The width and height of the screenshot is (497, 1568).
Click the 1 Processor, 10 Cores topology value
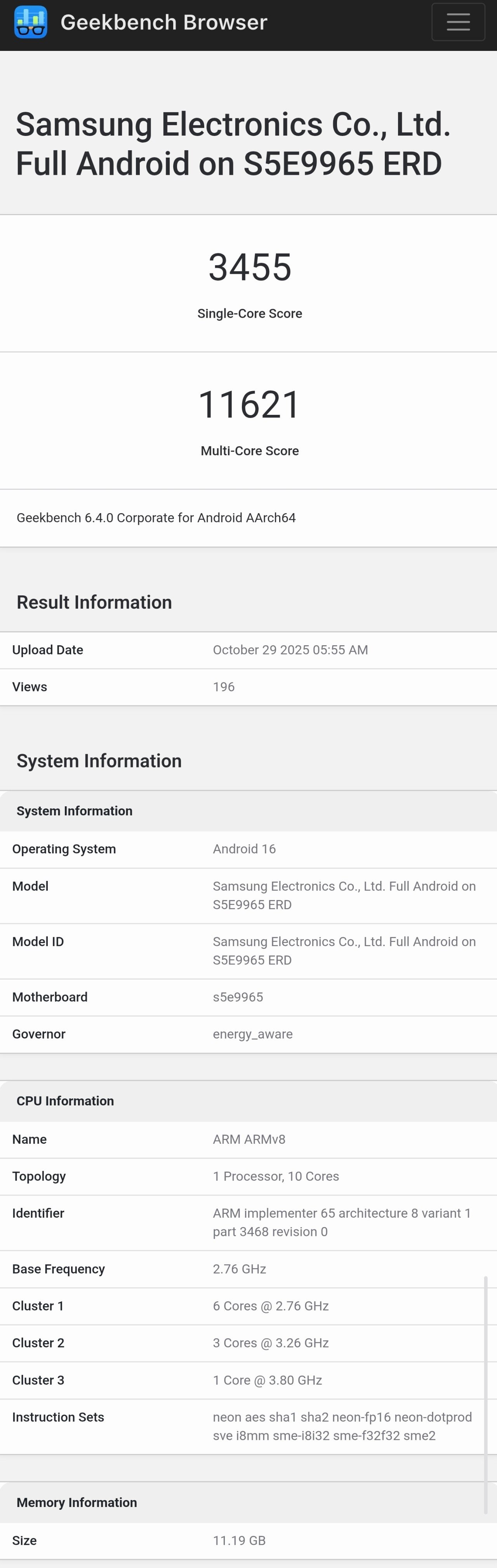point(276,1176)
